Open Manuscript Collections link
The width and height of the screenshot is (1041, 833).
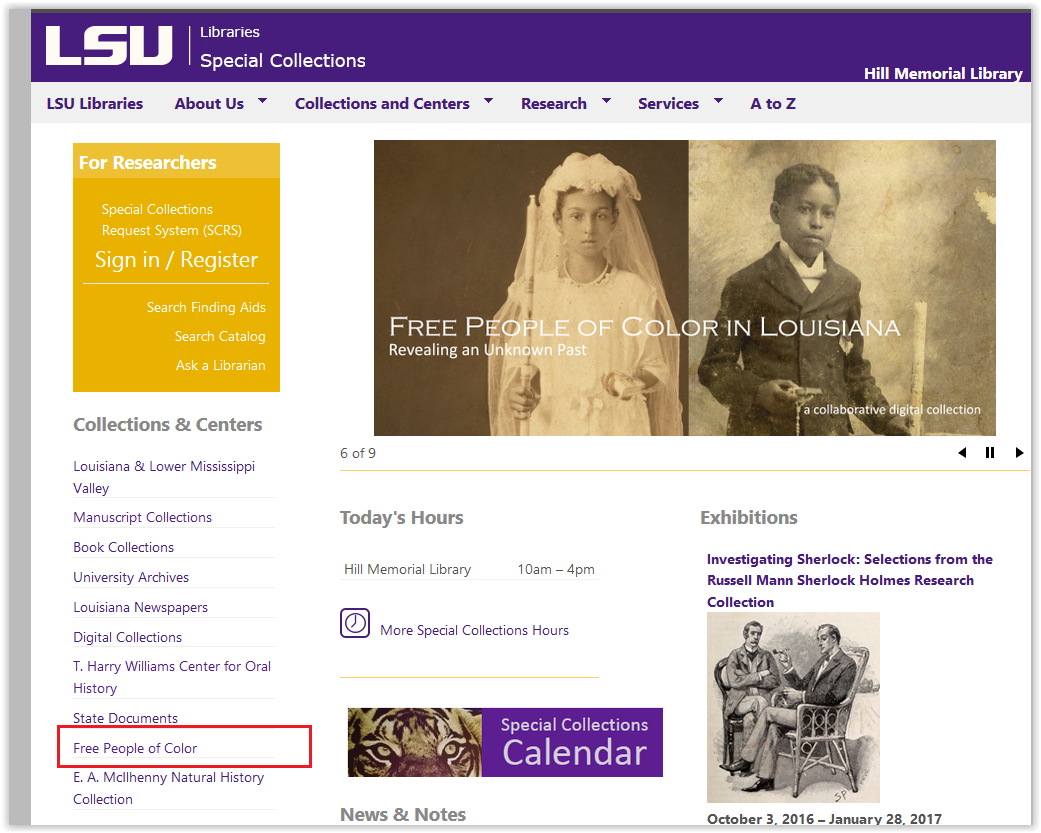coord(143,517)
